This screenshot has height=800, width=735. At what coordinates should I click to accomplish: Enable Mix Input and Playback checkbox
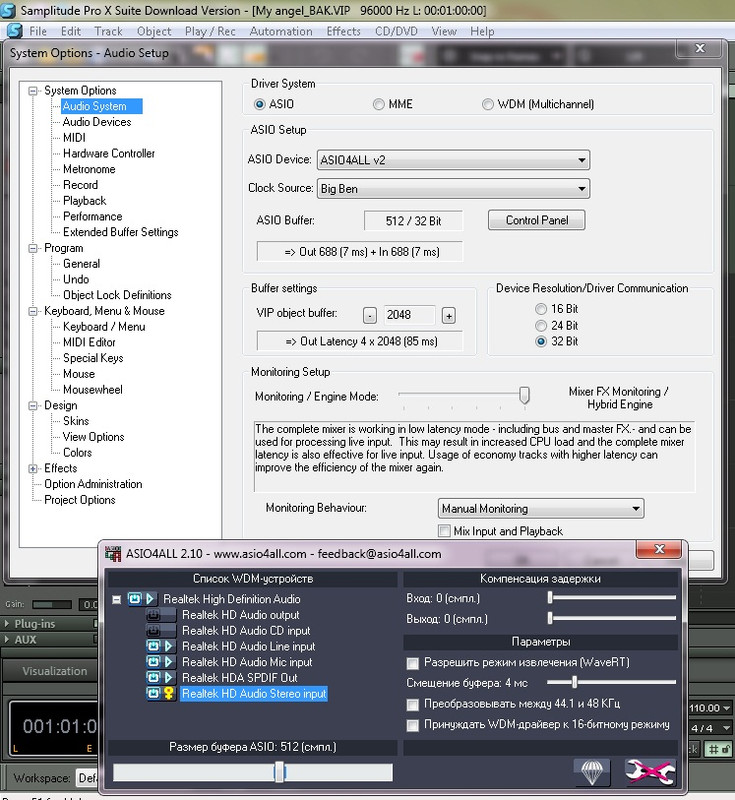[444, 531]
